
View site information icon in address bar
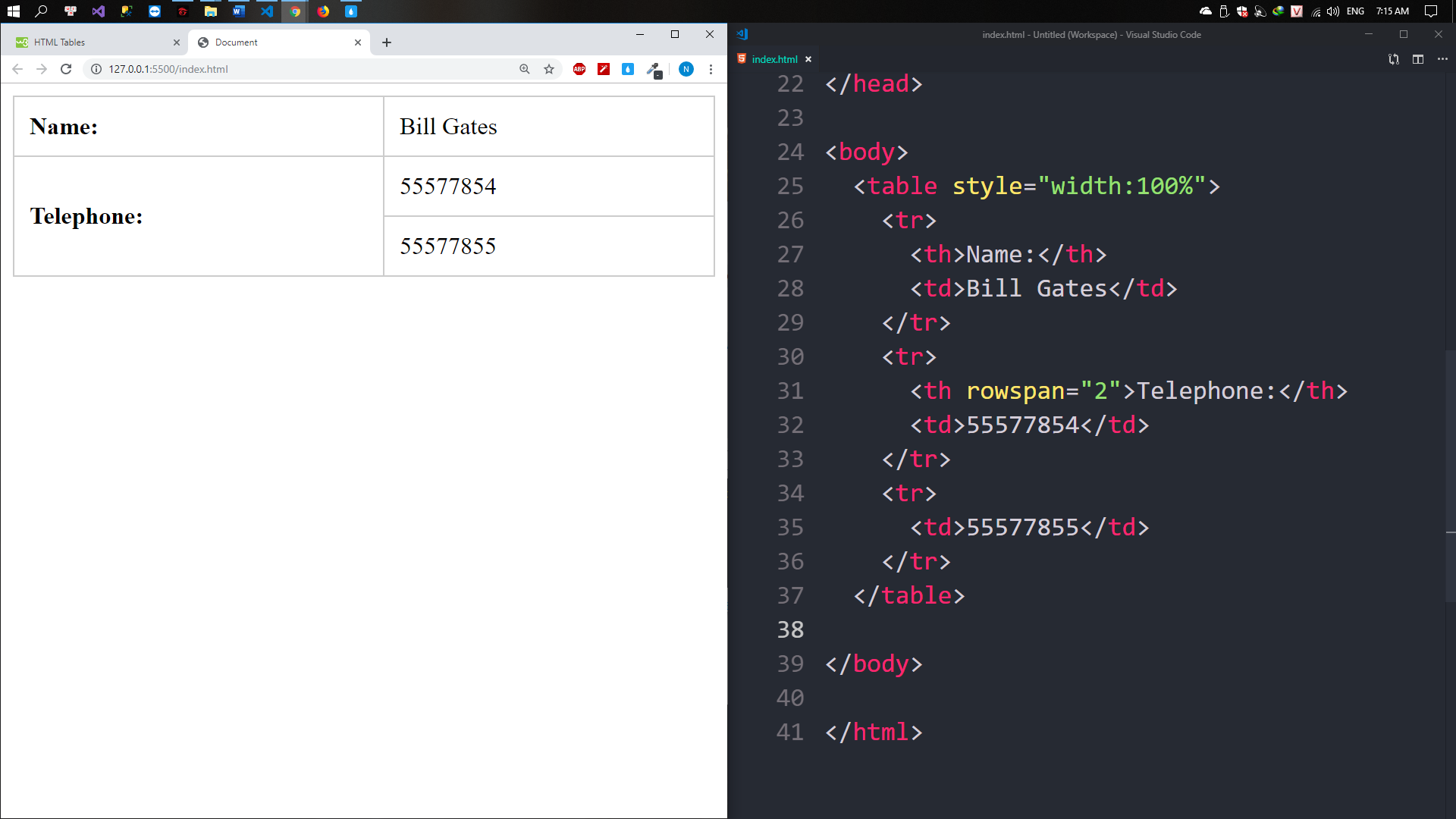coord(96,69)
